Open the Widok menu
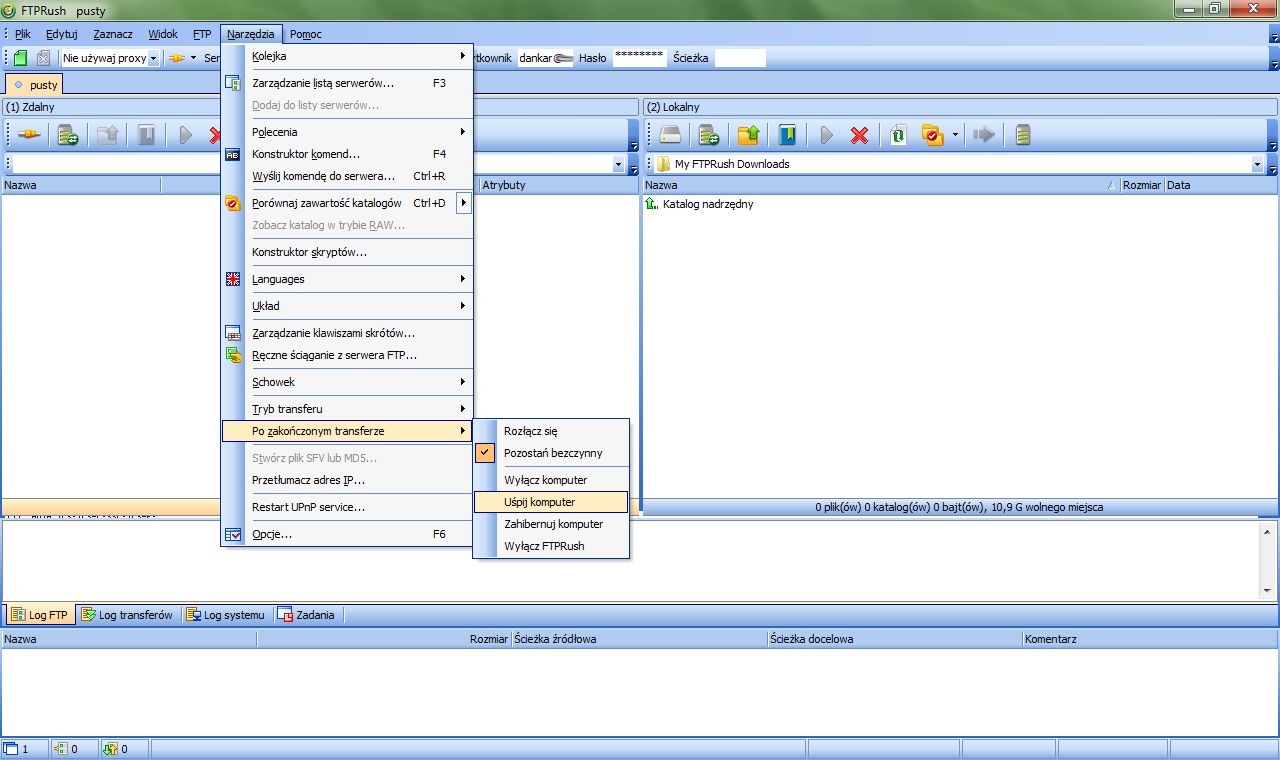This screenshot has width=1280, height=760. [x=163, y=34]
